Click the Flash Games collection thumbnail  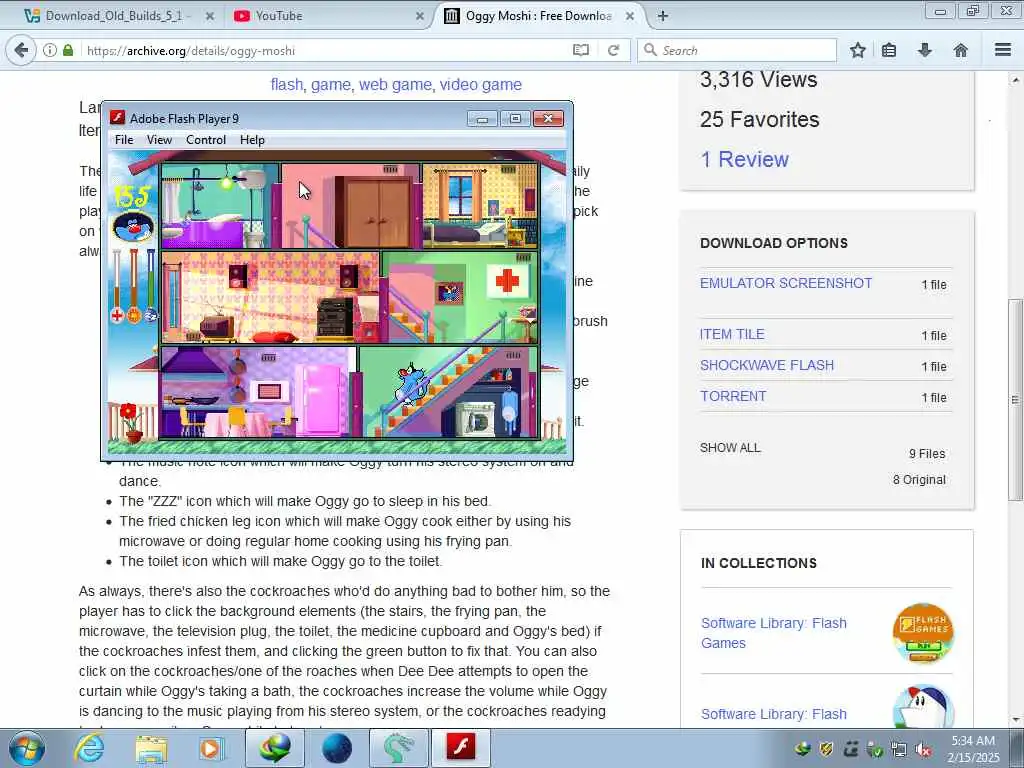click(923, 633)
